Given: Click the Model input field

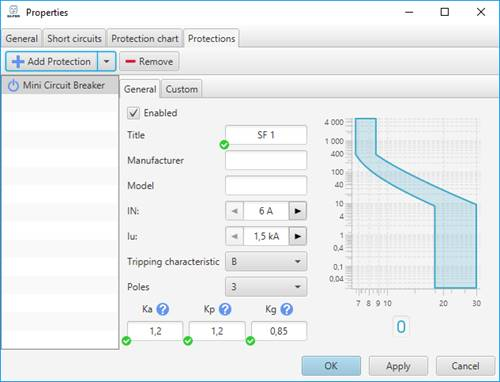Looking at the screenshot, I should click(266, 186).
